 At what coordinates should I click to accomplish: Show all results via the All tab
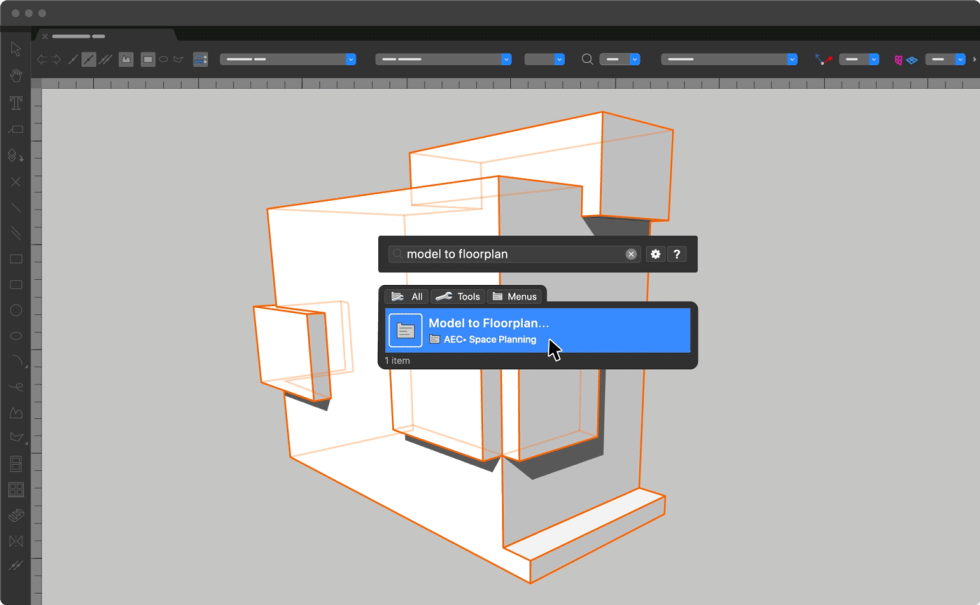pyautogui.click(x=406, y=296)
